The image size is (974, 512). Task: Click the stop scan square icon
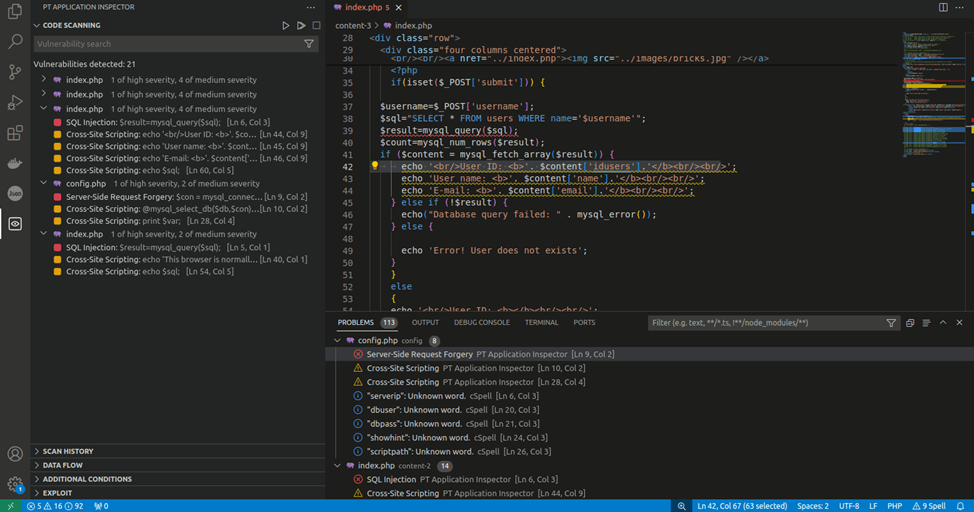click(x=317, y=25)
